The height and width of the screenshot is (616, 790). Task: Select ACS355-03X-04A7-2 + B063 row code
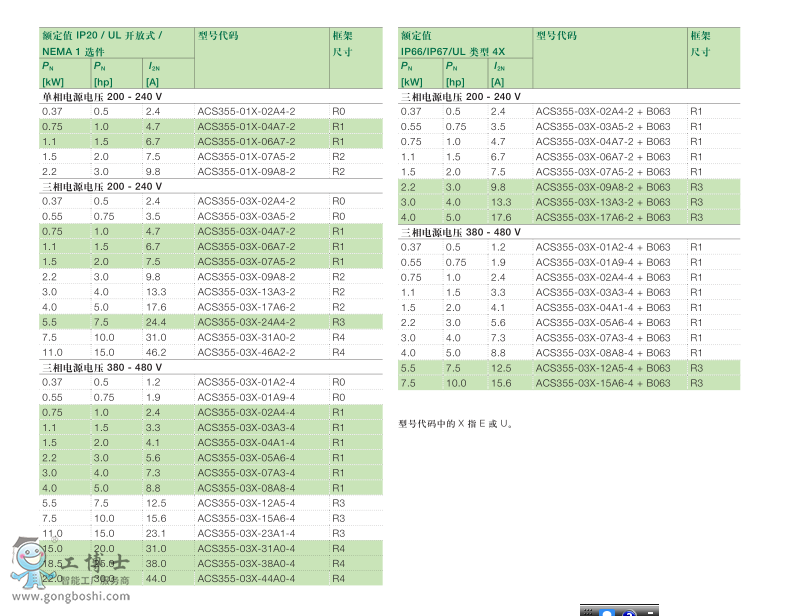(603, 142)
